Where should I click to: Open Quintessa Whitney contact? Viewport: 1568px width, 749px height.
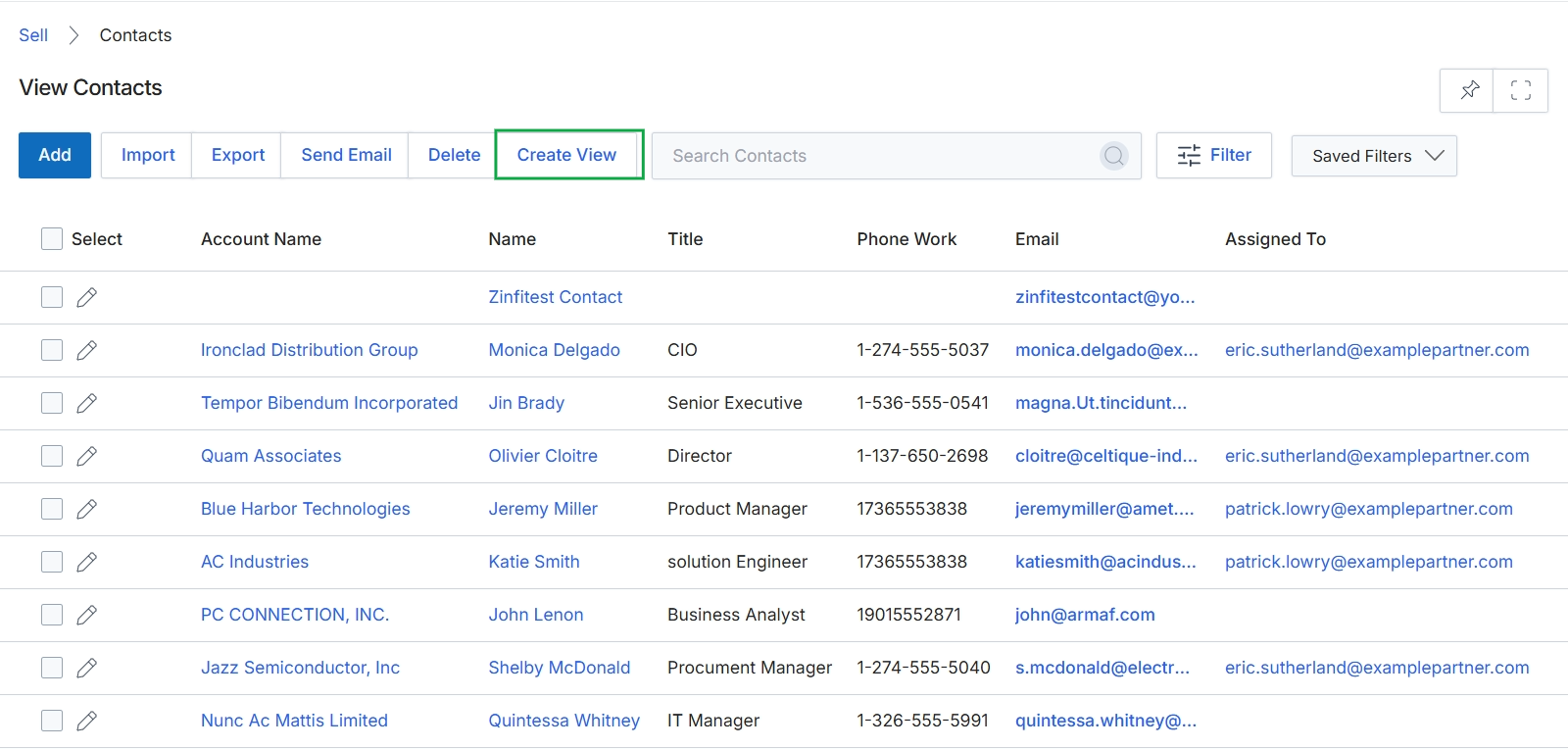point(563,721)
